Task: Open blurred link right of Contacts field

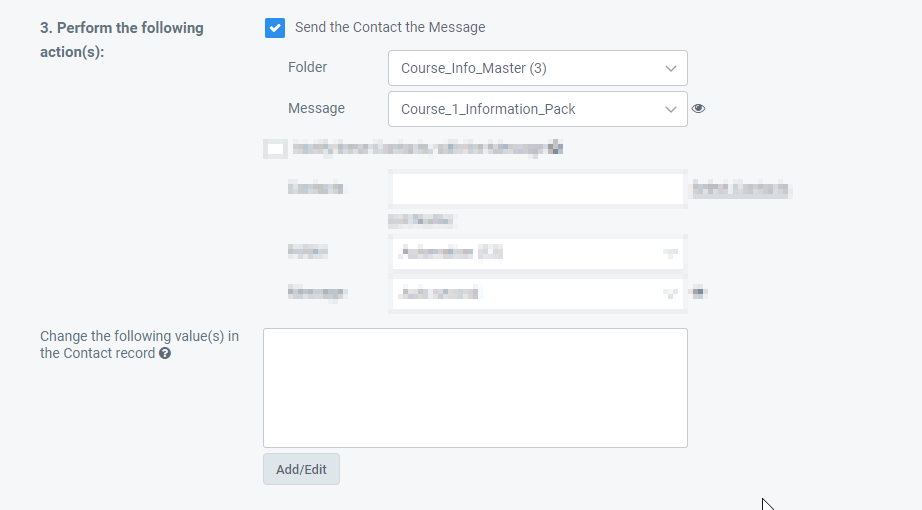Action: pyautogui.click(x=741, y=189)
